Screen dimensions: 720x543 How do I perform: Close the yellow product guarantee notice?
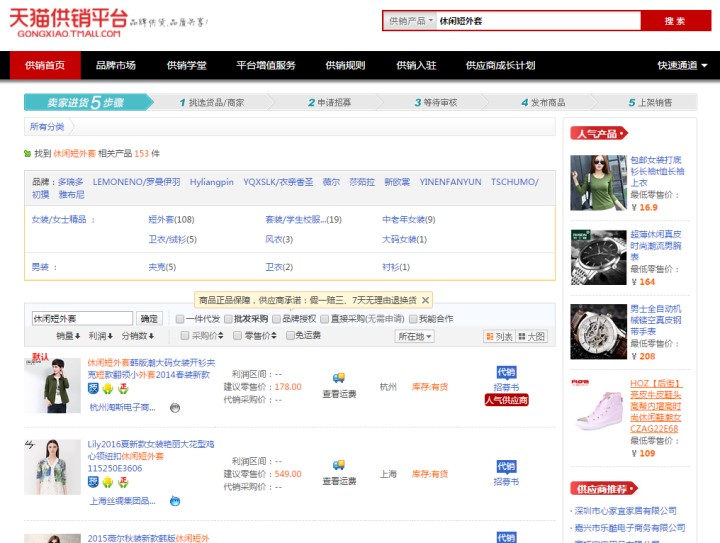[x=425, y=299]
